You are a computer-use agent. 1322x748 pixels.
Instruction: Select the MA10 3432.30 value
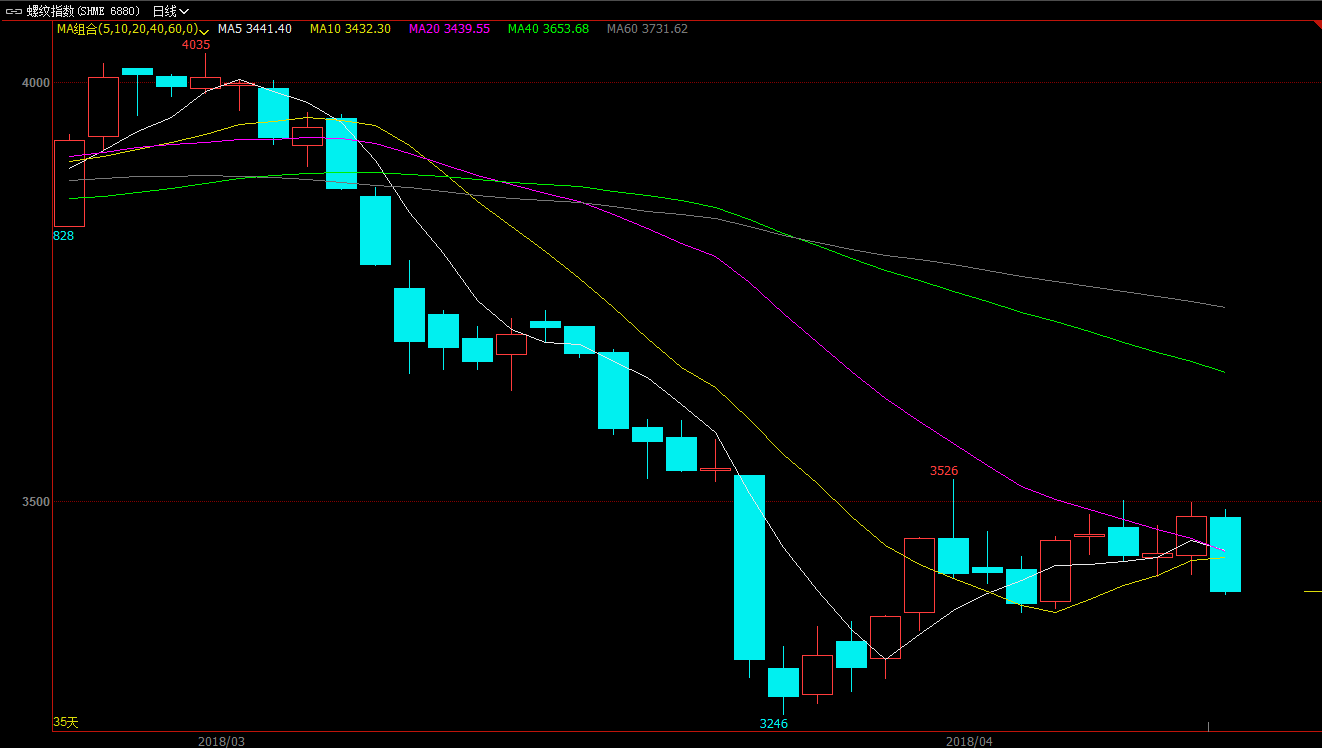[x=350, y=29]
